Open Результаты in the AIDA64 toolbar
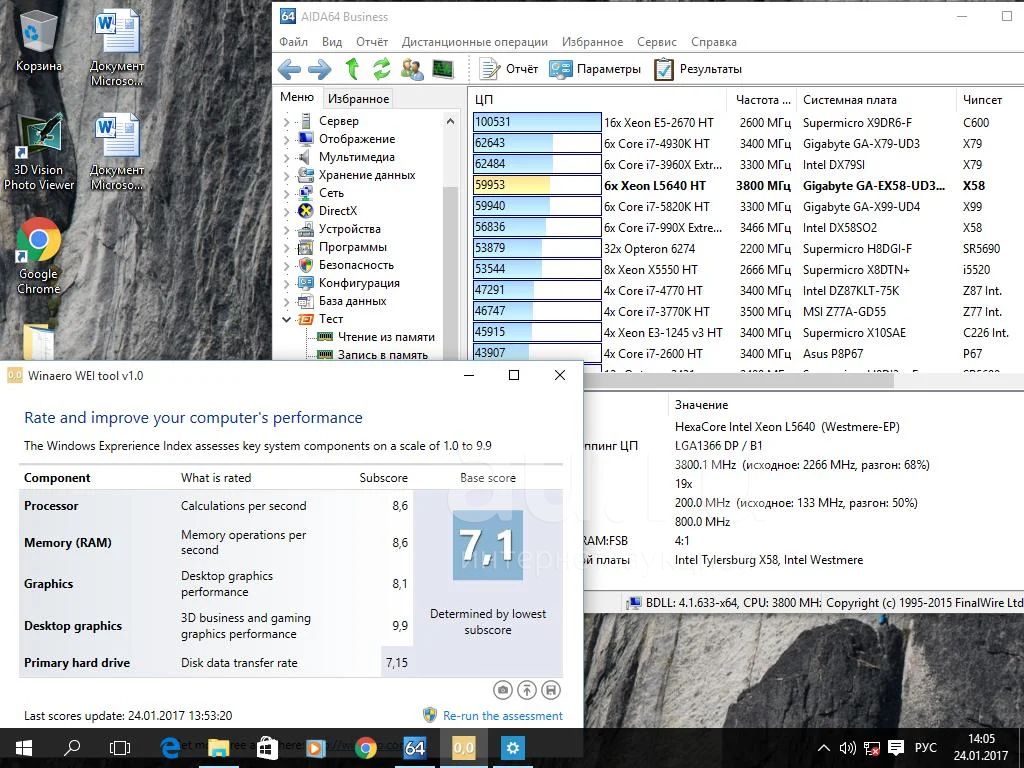 (698, 69)
